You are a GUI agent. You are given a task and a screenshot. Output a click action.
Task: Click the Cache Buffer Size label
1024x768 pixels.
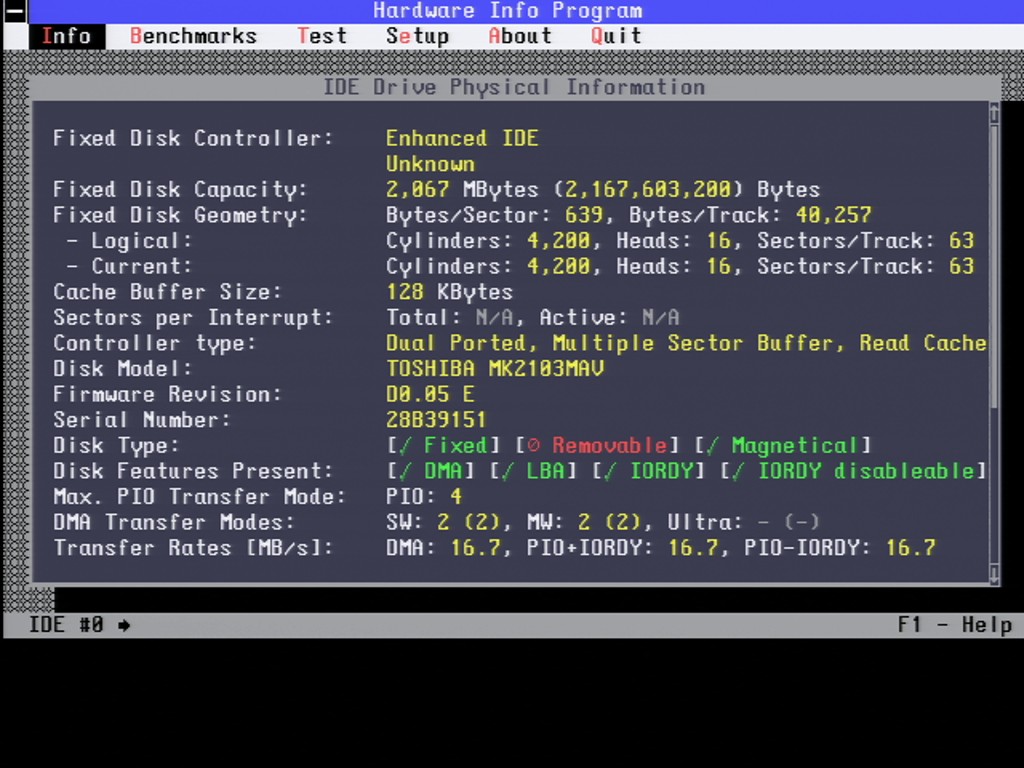[167, 292]
